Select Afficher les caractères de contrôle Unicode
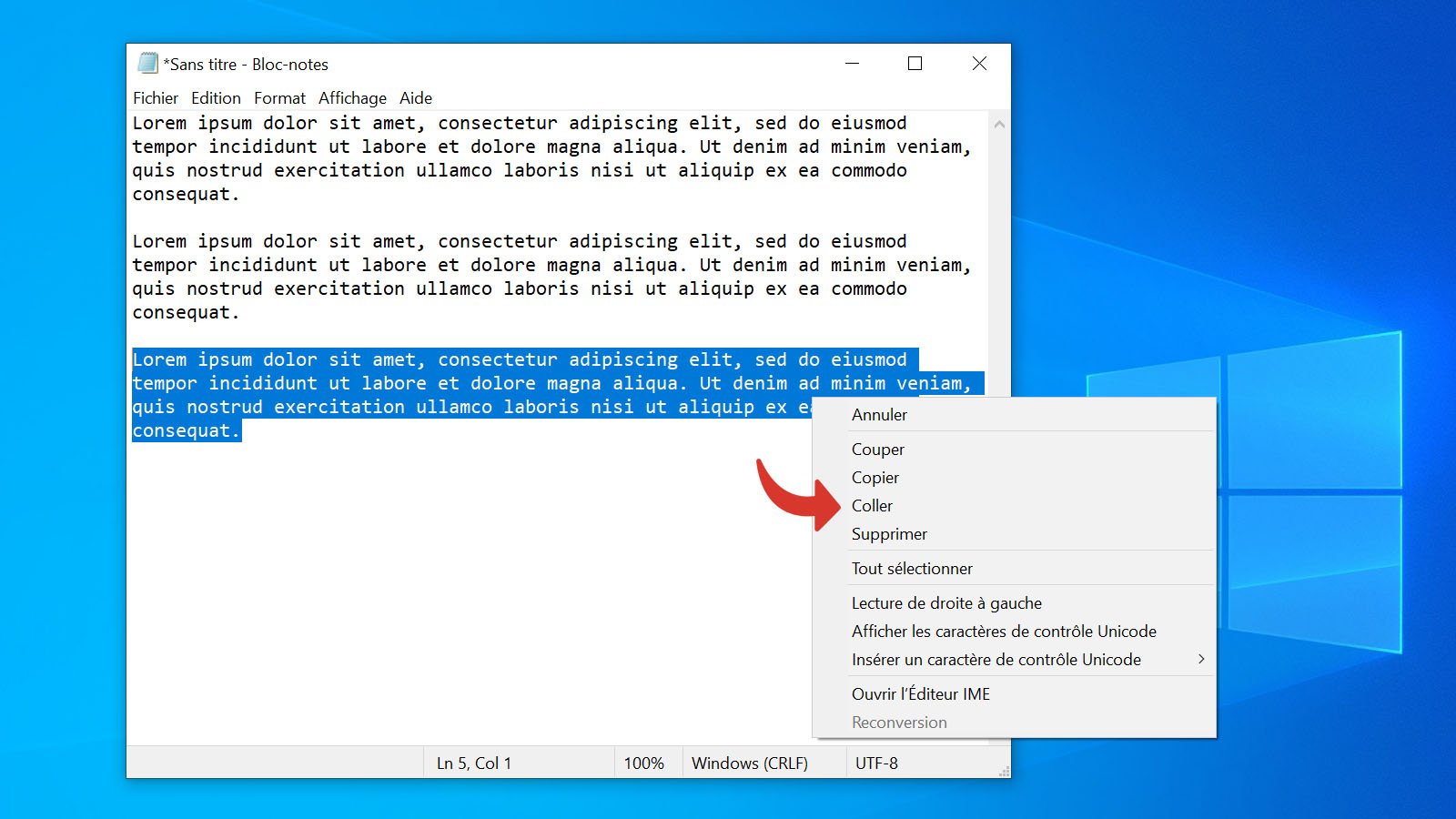1456x819 pixels. point(1014,632)
